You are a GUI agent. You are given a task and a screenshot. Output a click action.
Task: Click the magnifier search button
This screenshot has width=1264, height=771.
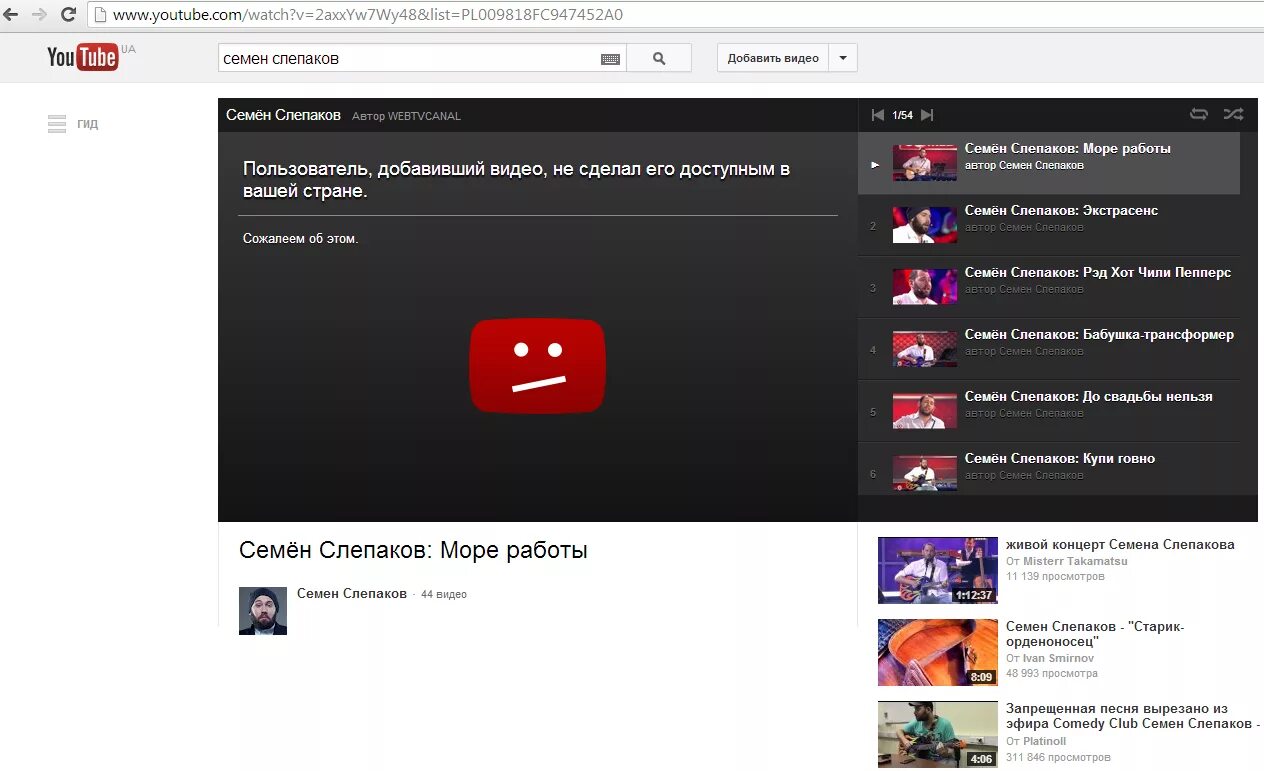point(659,58)
